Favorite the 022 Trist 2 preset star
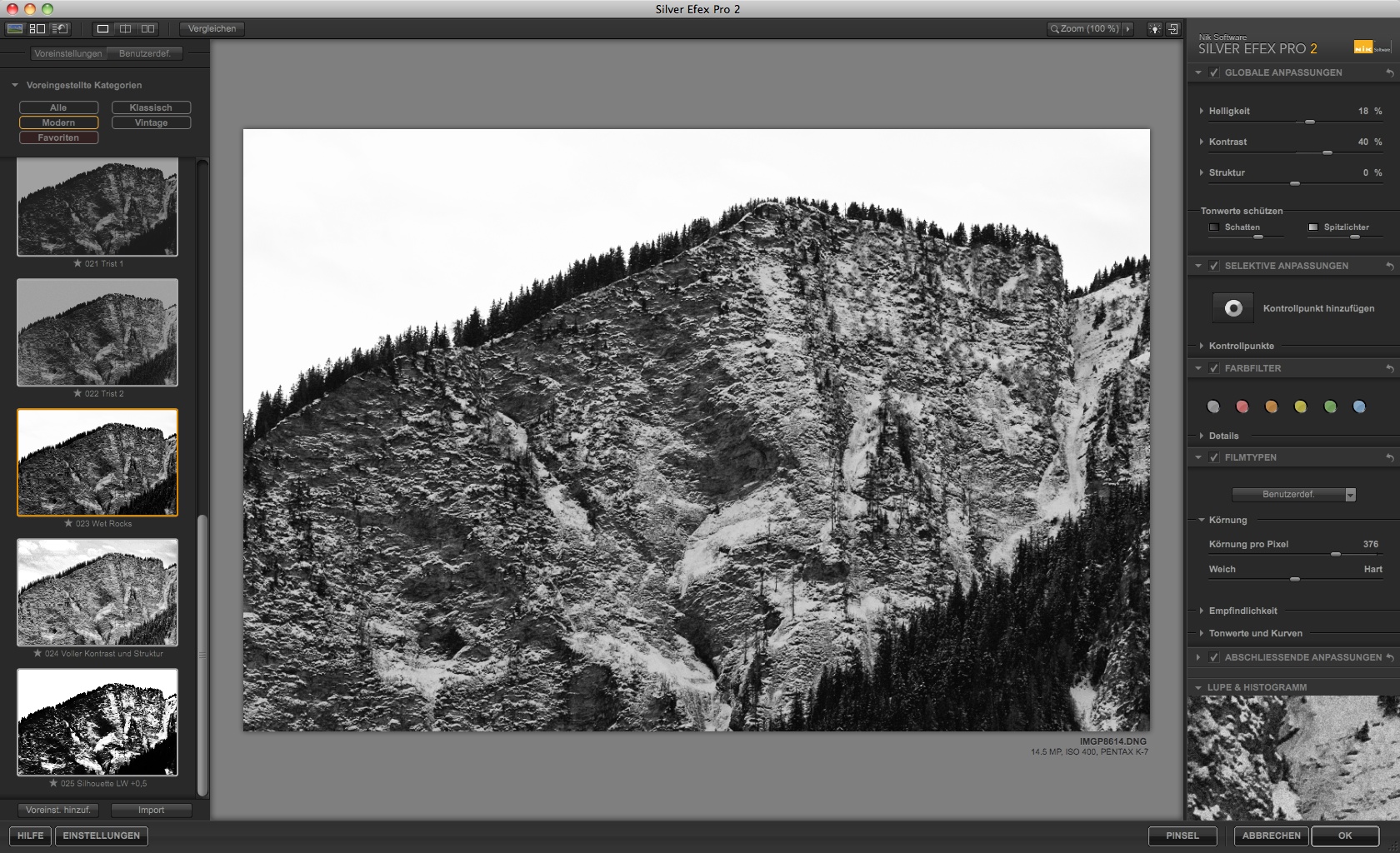Image resolution: width=1400 pixels, height=853 pixels. [x=77, y=393]
